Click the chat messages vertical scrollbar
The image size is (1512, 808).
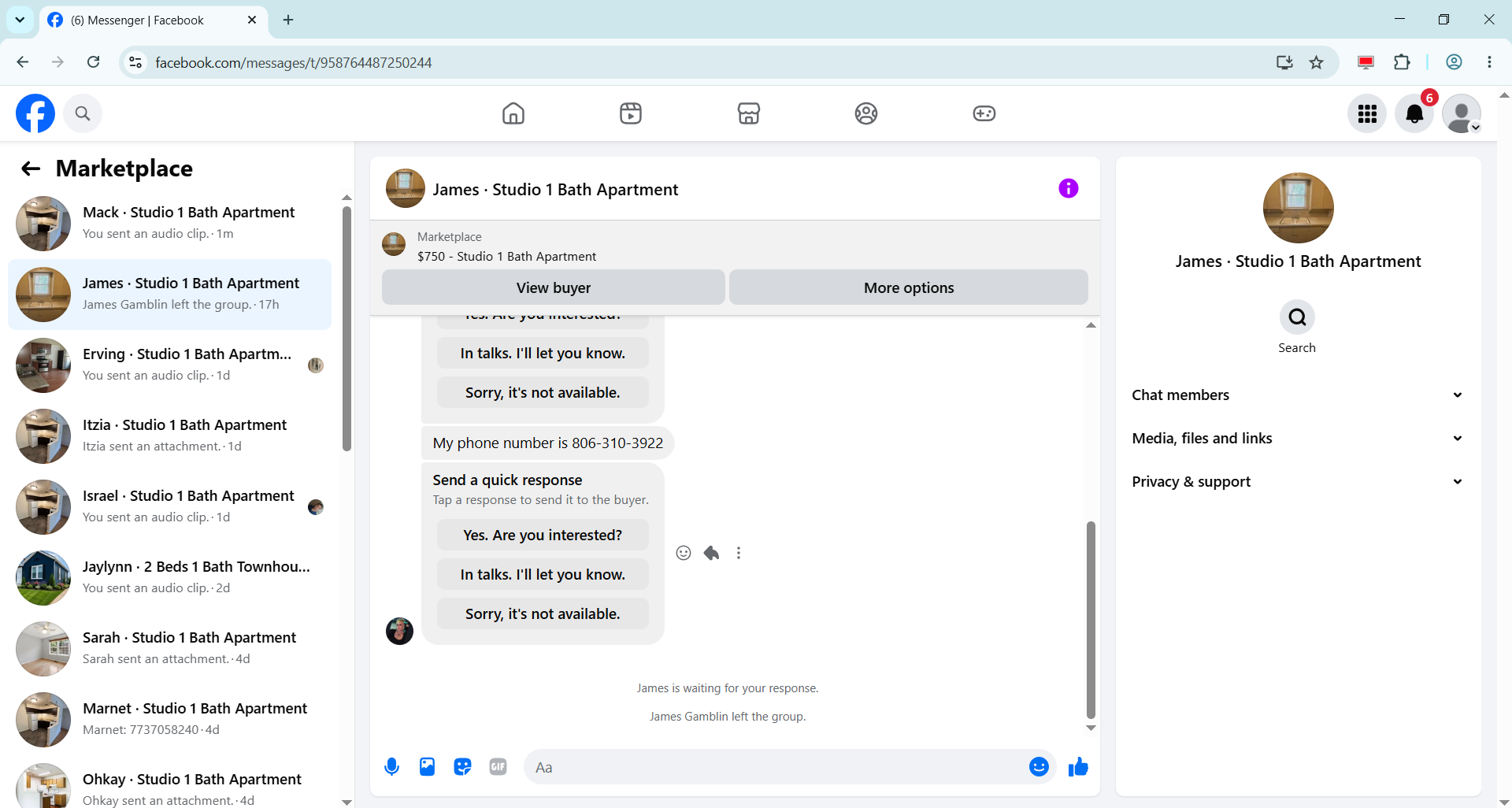pyautogui.click(x=1091, y=619)
